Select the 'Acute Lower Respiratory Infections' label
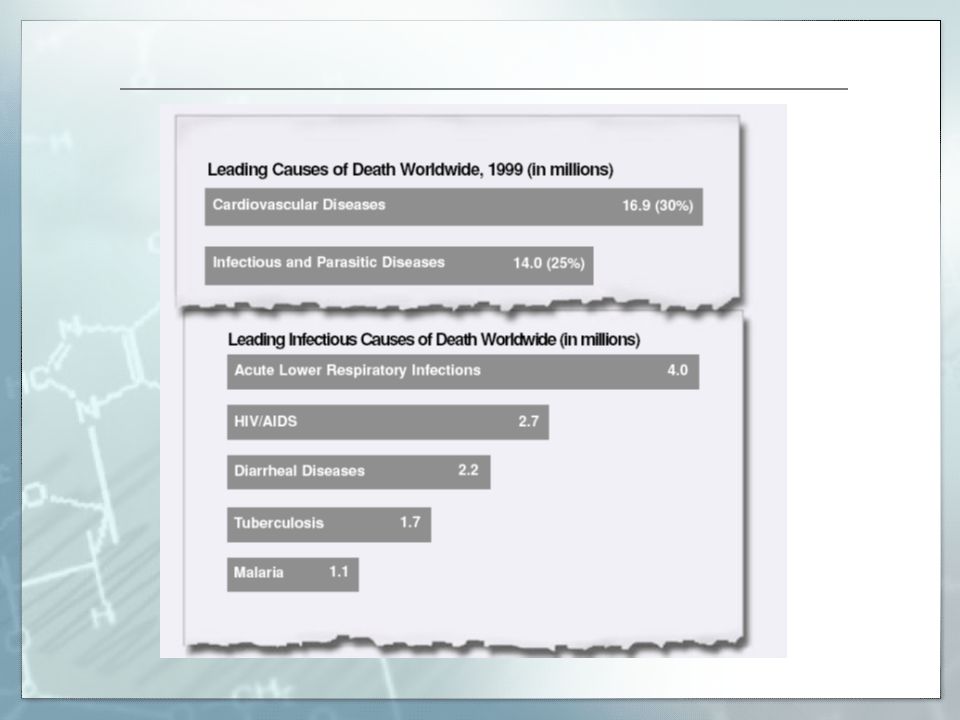This screenshot has width=960, height=720. click(x=358, y=370)
